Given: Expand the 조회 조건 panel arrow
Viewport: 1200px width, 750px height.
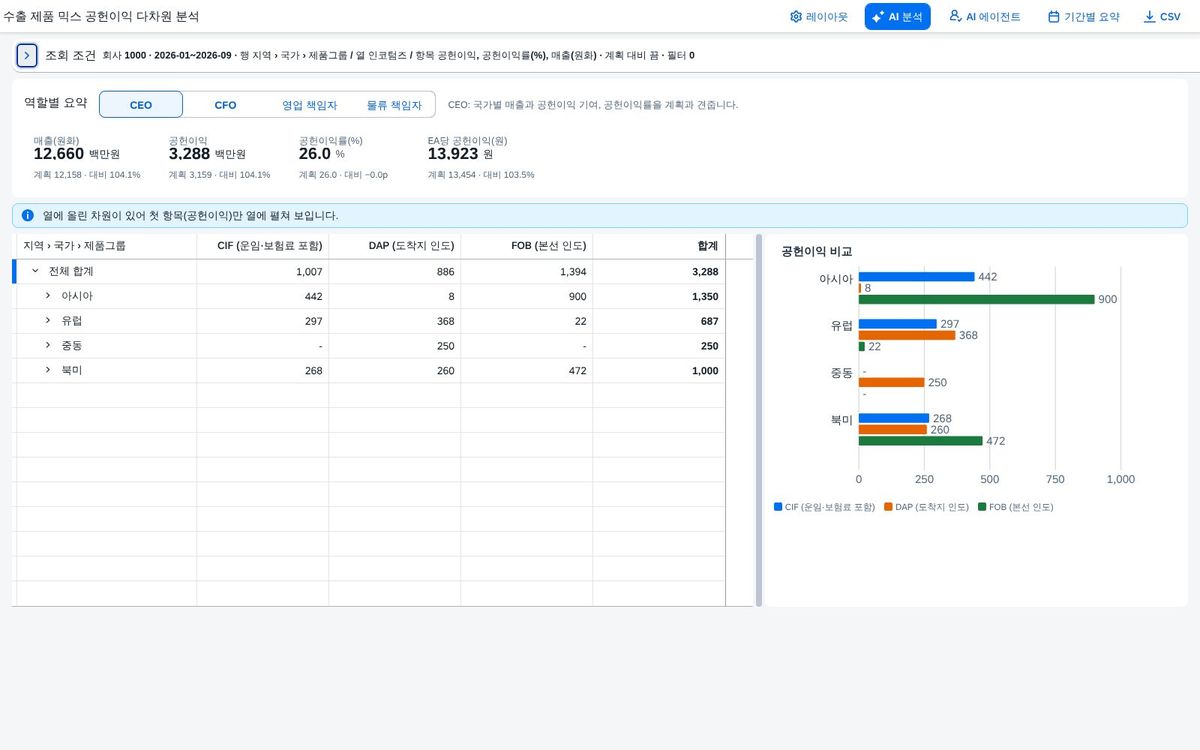Looking at the screenshot, I should pos(27,55).
